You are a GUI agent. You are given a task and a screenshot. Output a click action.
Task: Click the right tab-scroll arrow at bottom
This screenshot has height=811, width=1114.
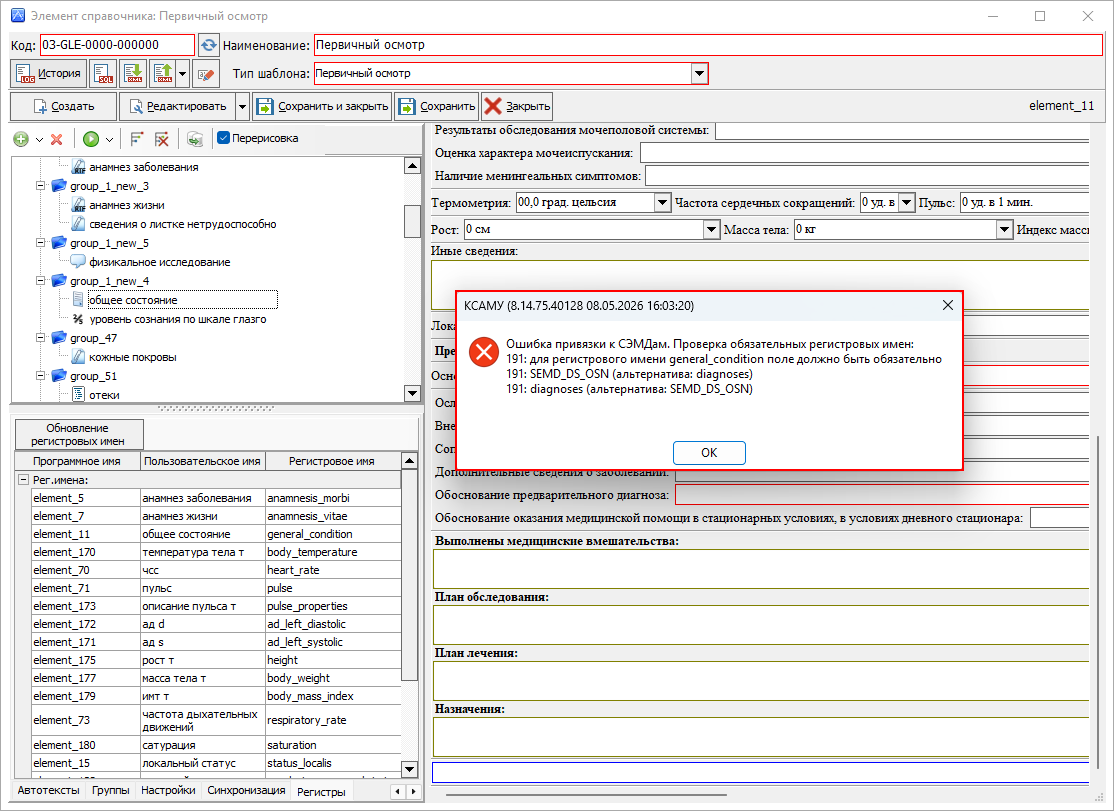pyautogui.click(x=413, y=791)
